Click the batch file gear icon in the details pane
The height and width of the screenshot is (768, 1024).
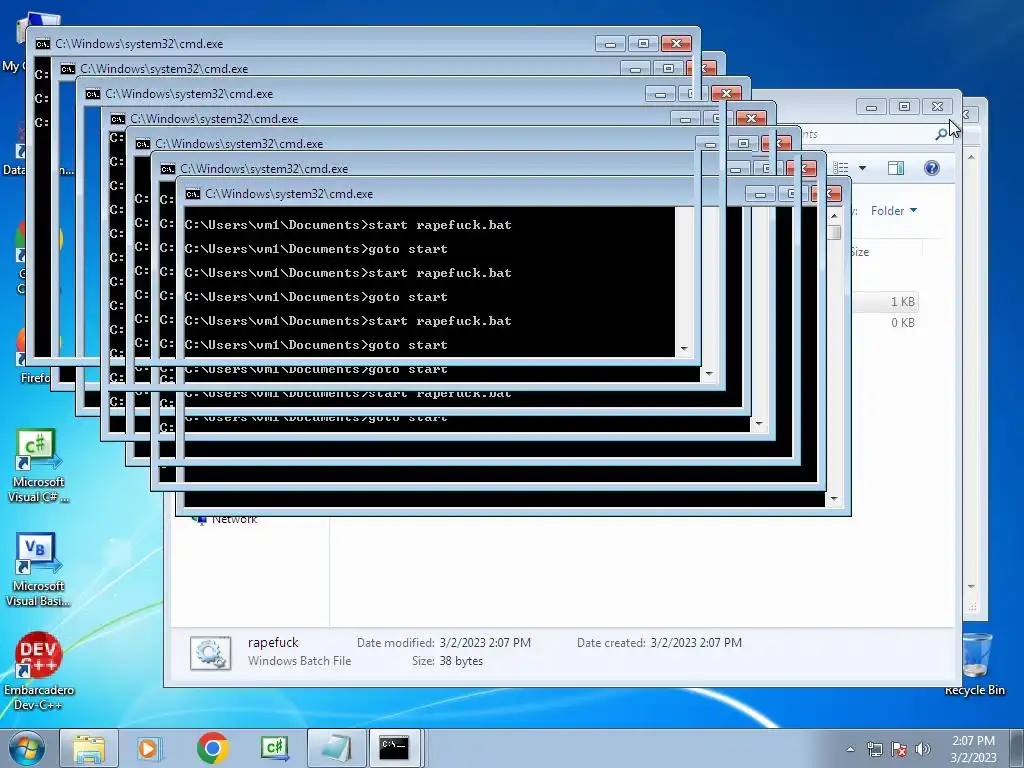point(210,652)
